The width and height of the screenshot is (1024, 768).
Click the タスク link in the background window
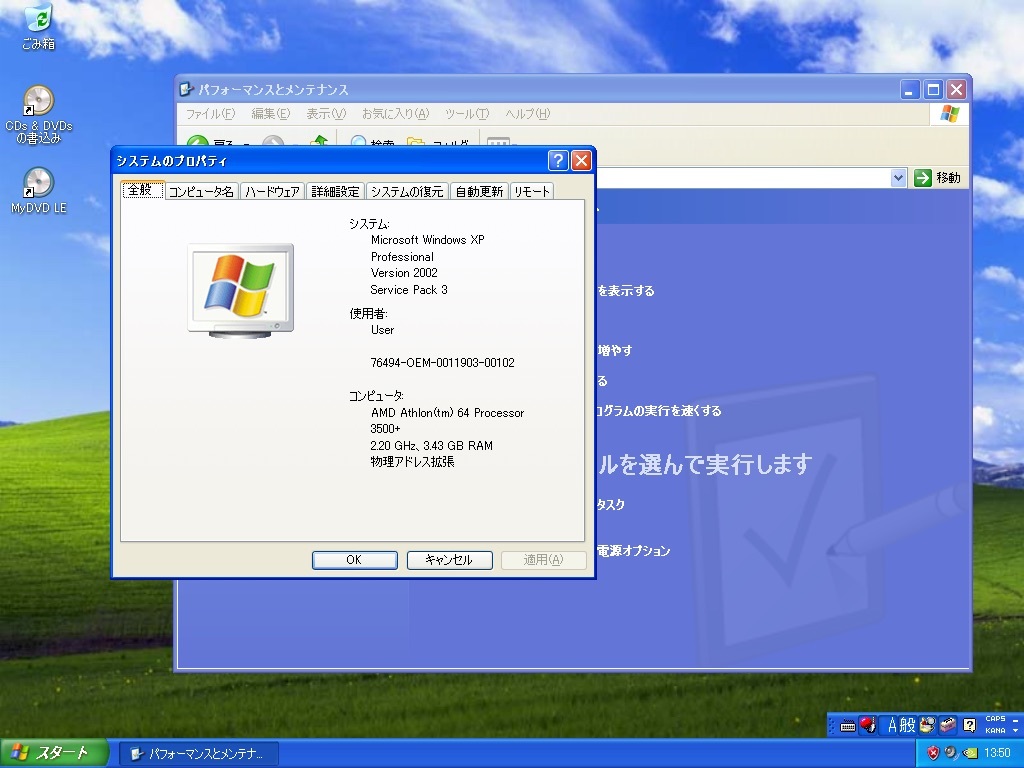pyautogui.click(x=611, y=504)
